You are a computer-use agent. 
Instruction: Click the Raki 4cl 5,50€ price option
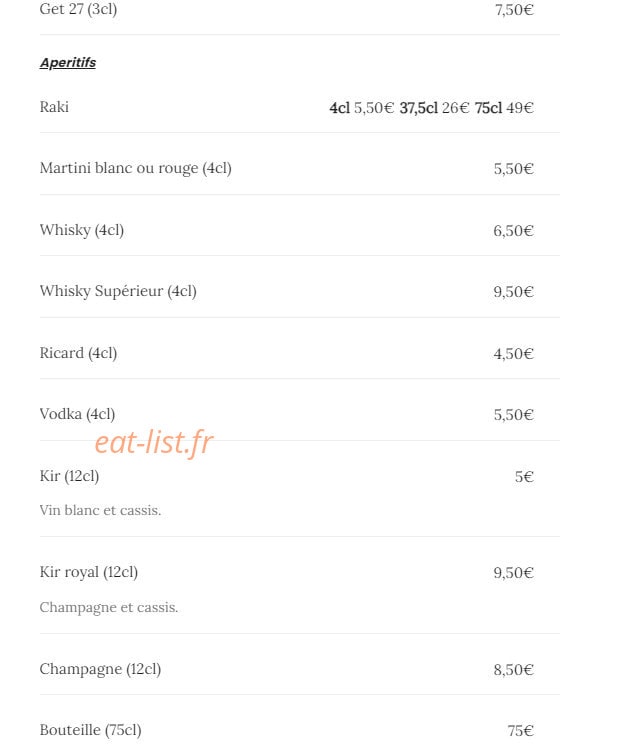[x=361, y=108]
